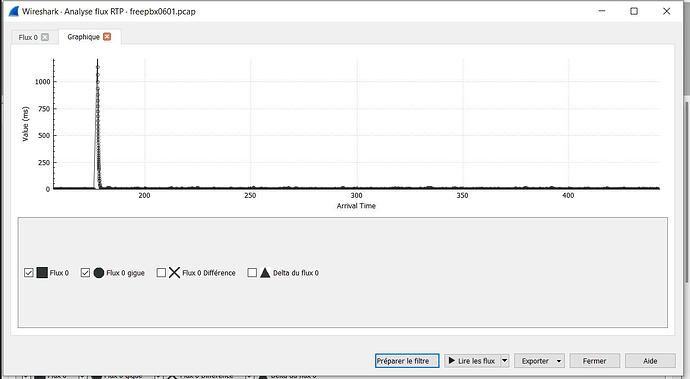Screen dimensions: 690x379
Task: Uncheck the Flux 0 checkbox
Action: (29, 273)
